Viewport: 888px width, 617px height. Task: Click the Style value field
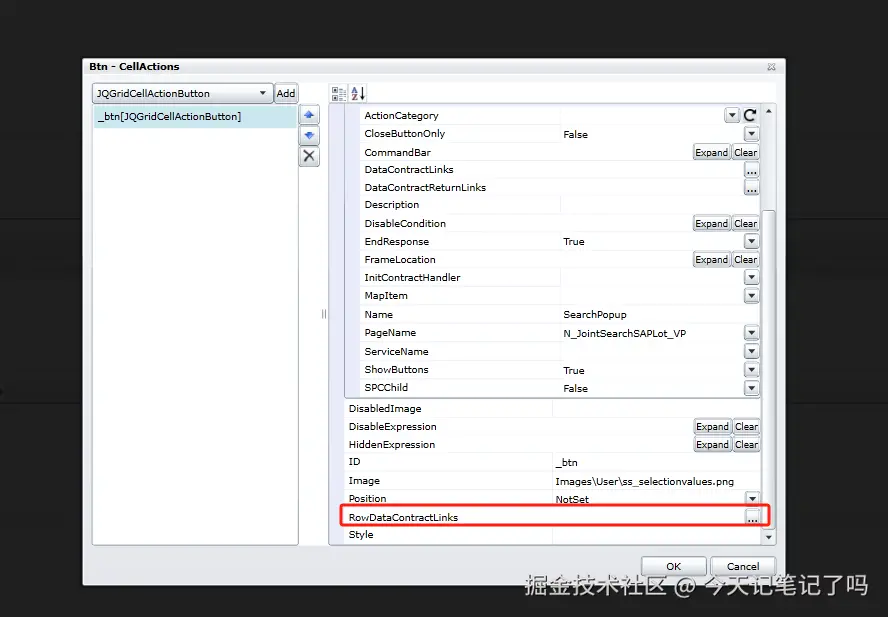click(656, 535)
